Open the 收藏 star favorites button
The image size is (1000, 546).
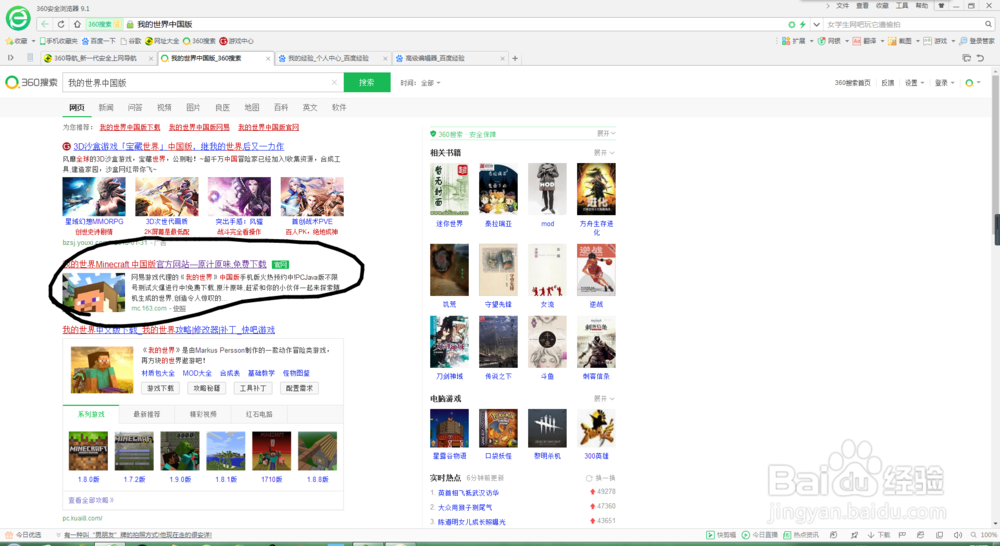(x=17, y=41)
